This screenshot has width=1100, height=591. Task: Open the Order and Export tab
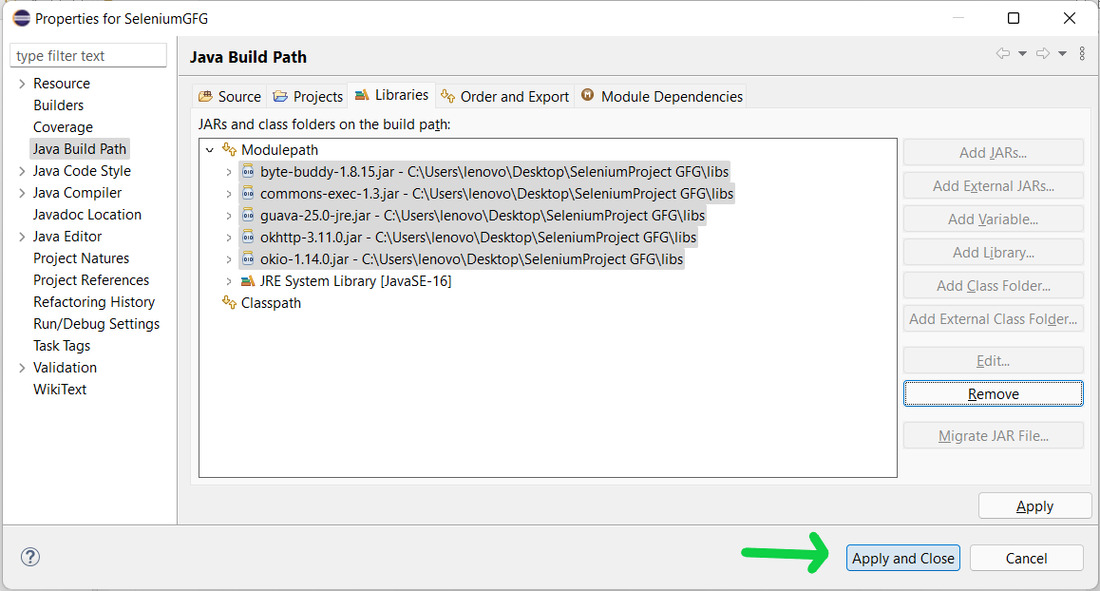(x=505, y=97)
